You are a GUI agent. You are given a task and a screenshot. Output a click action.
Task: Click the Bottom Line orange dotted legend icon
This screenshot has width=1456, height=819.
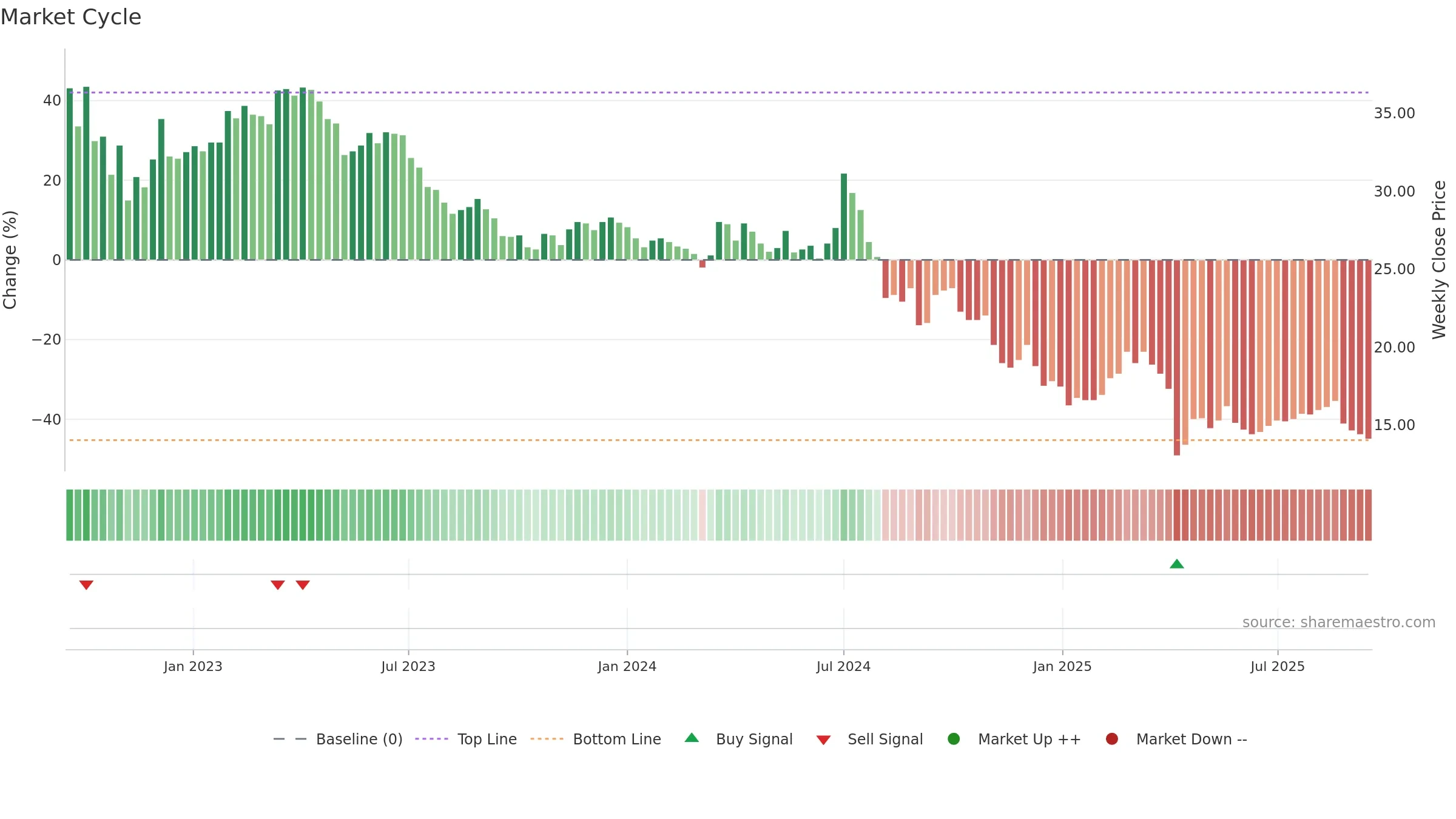[547, 739]
